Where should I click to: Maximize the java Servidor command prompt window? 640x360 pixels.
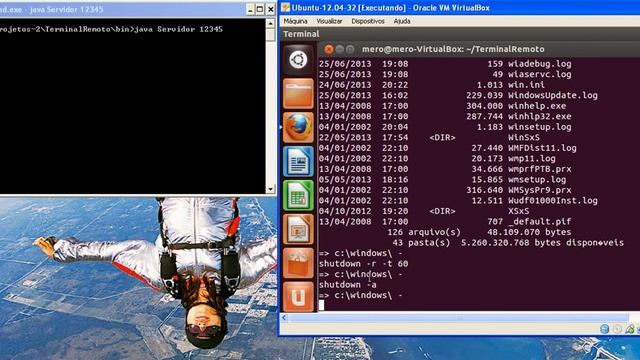point(260,9)
